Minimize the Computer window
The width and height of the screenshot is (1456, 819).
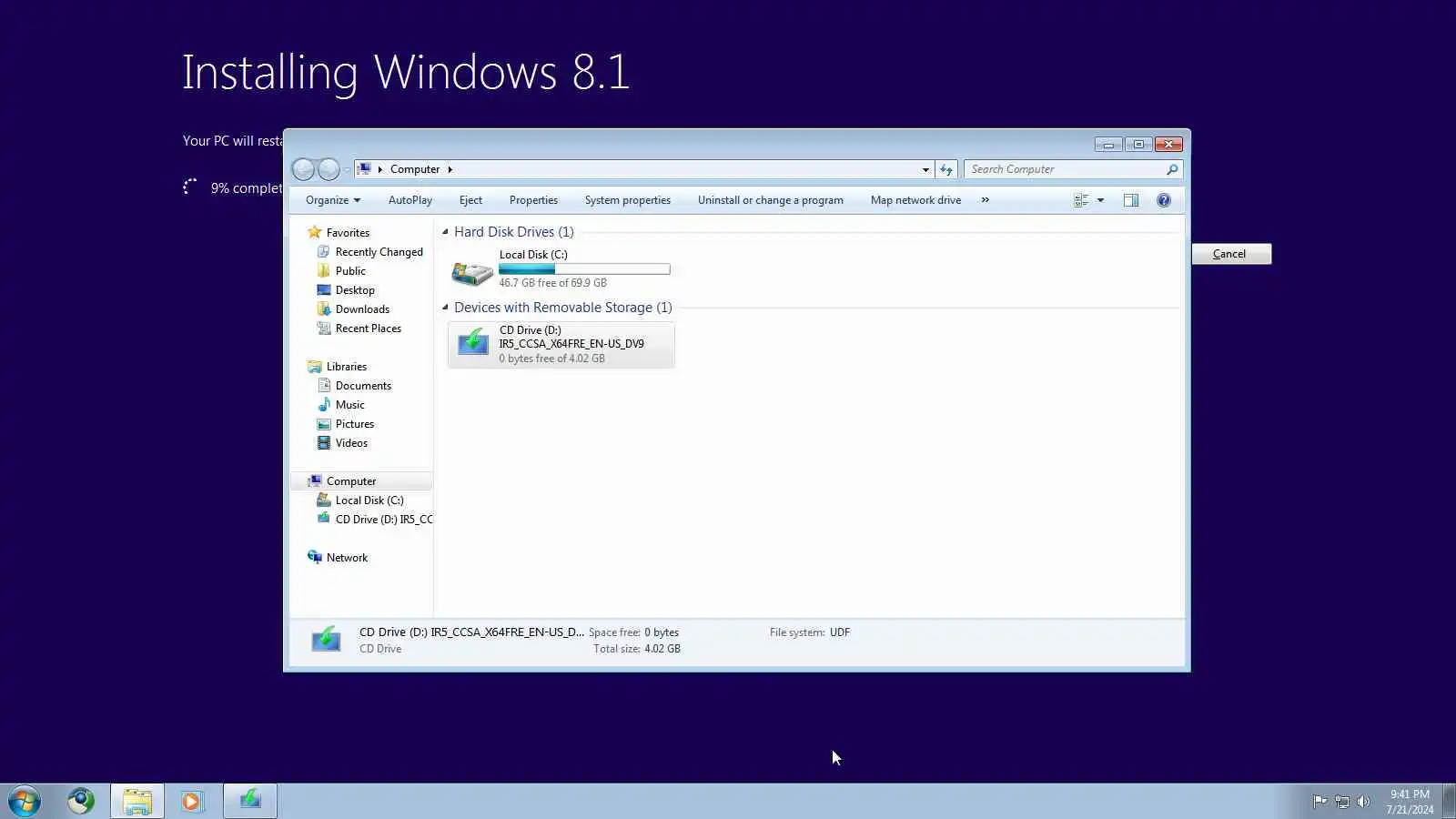pos(1108,144)
